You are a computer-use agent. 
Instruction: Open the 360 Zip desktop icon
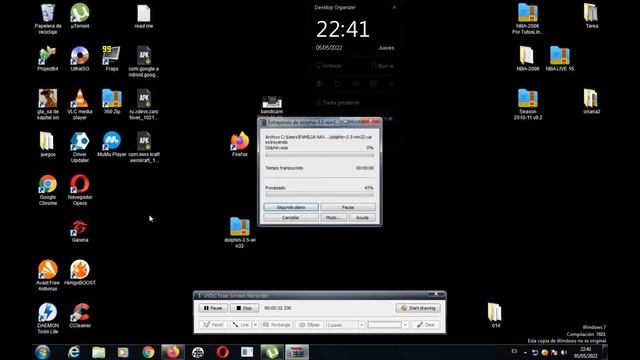pos(111,101)
